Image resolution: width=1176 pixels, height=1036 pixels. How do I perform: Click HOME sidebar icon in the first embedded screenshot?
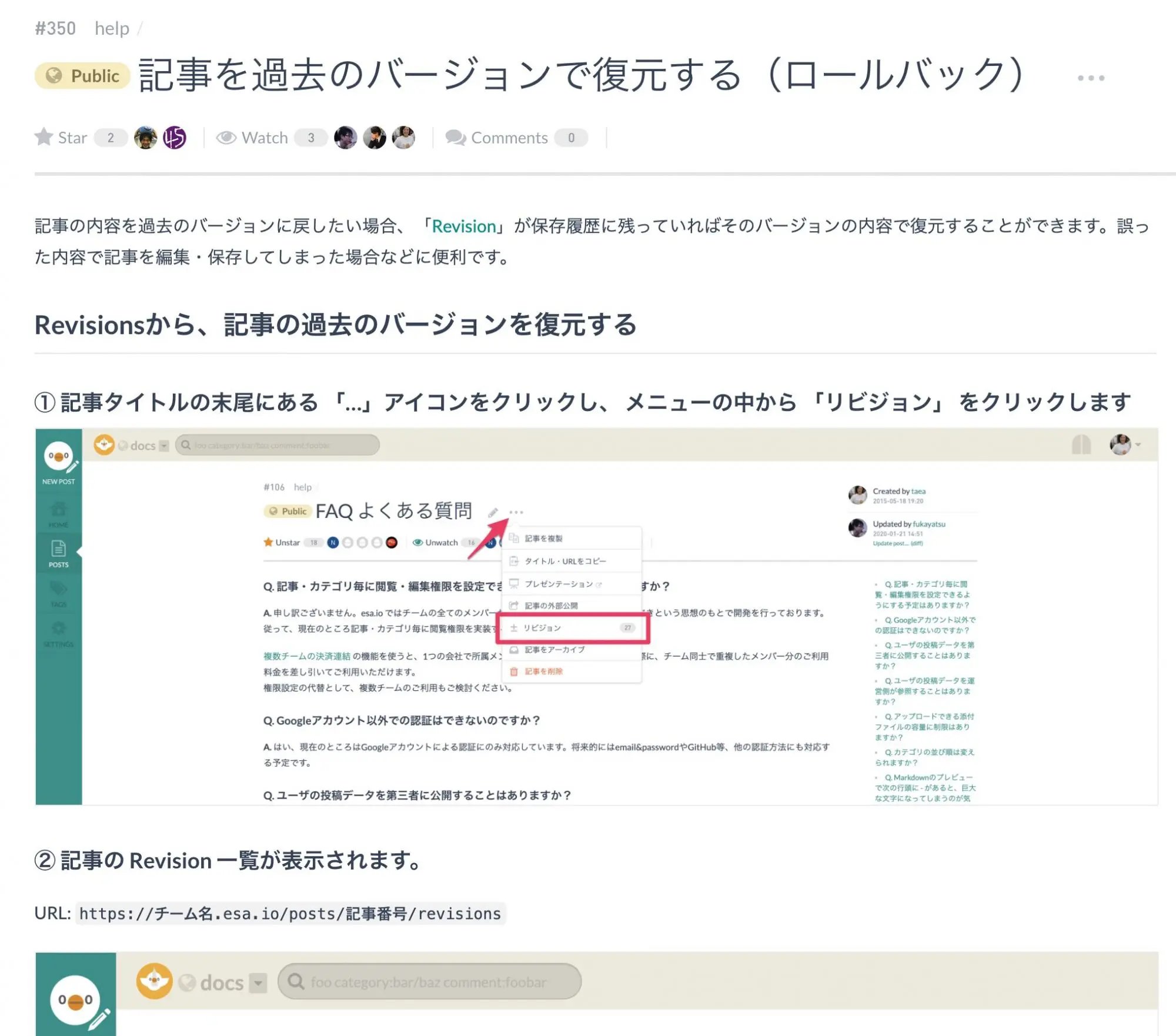click(58, 514)
